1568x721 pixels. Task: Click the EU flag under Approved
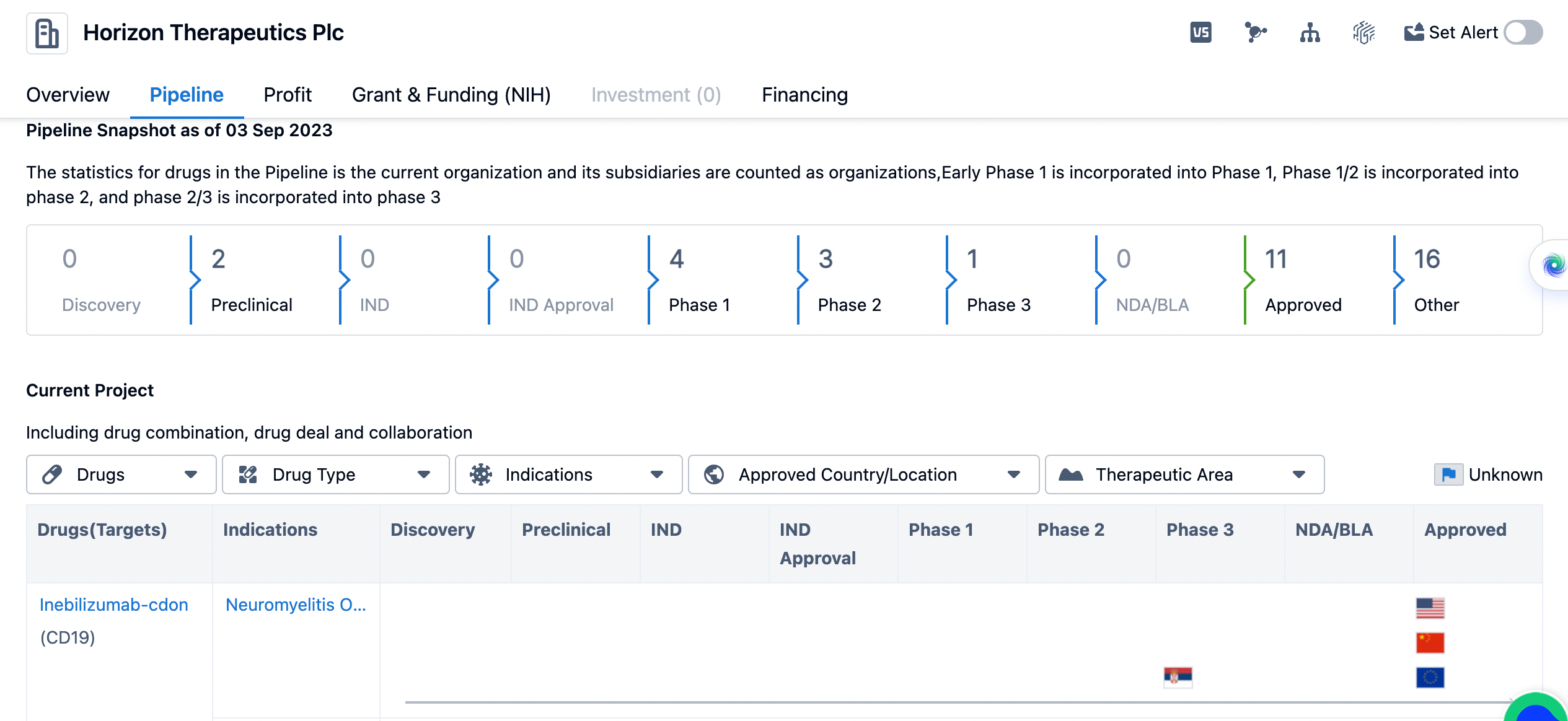coord(1430,677)
